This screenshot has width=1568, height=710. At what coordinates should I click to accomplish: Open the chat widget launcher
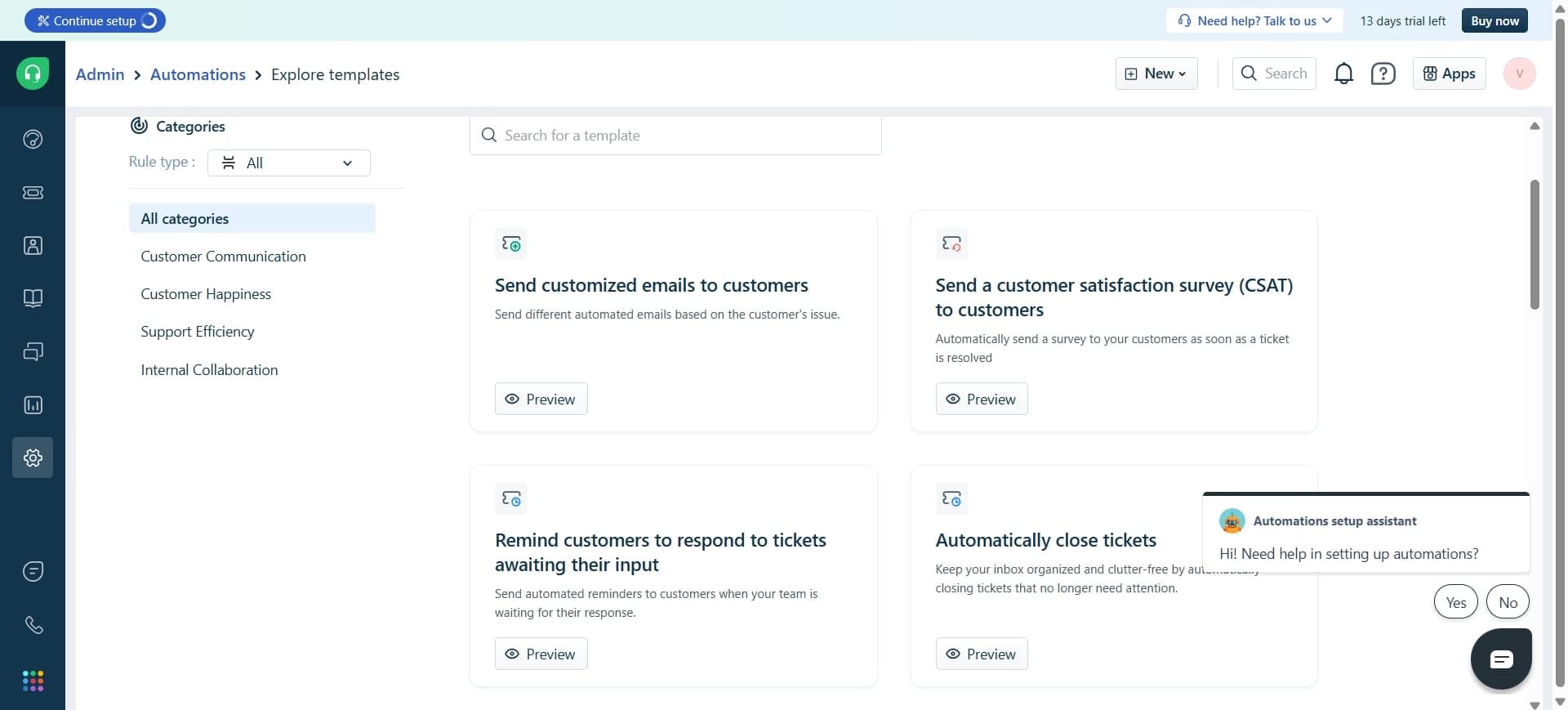1501,659
